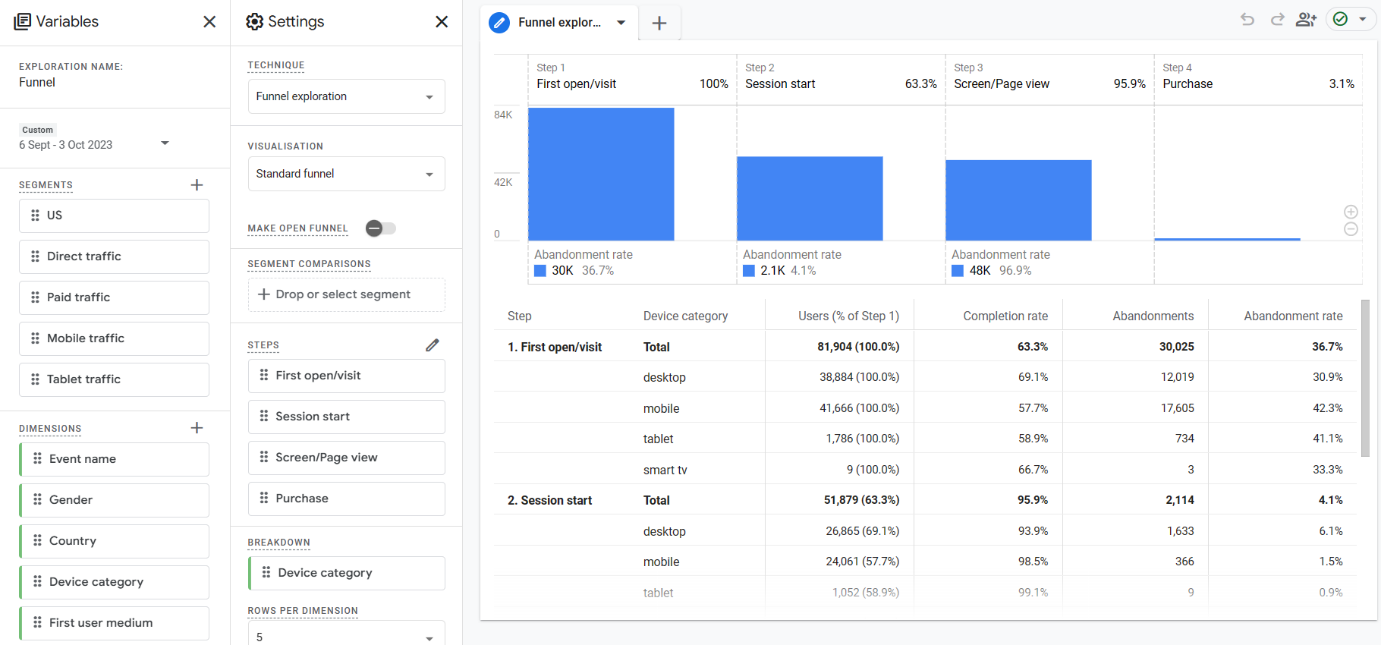This screenshot has width=1381, height=645.
Task: Open the data status check dropdown
Action: pyautogui.click(x=1351, y=19)
